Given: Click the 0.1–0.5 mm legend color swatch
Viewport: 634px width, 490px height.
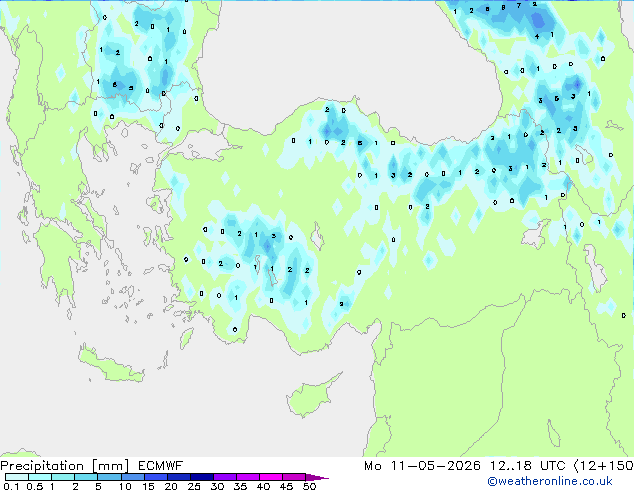Looking at the screenshot, I should point(17,477).
